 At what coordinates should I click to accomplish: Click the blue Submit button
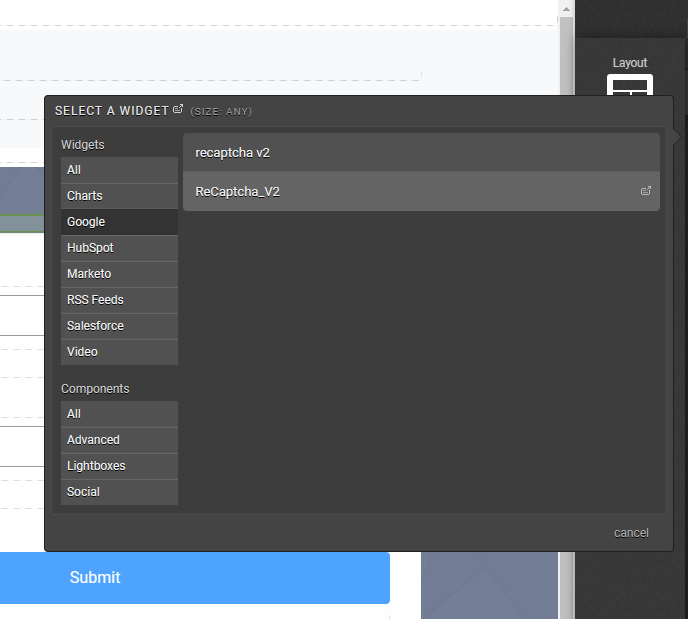[195, 577]
